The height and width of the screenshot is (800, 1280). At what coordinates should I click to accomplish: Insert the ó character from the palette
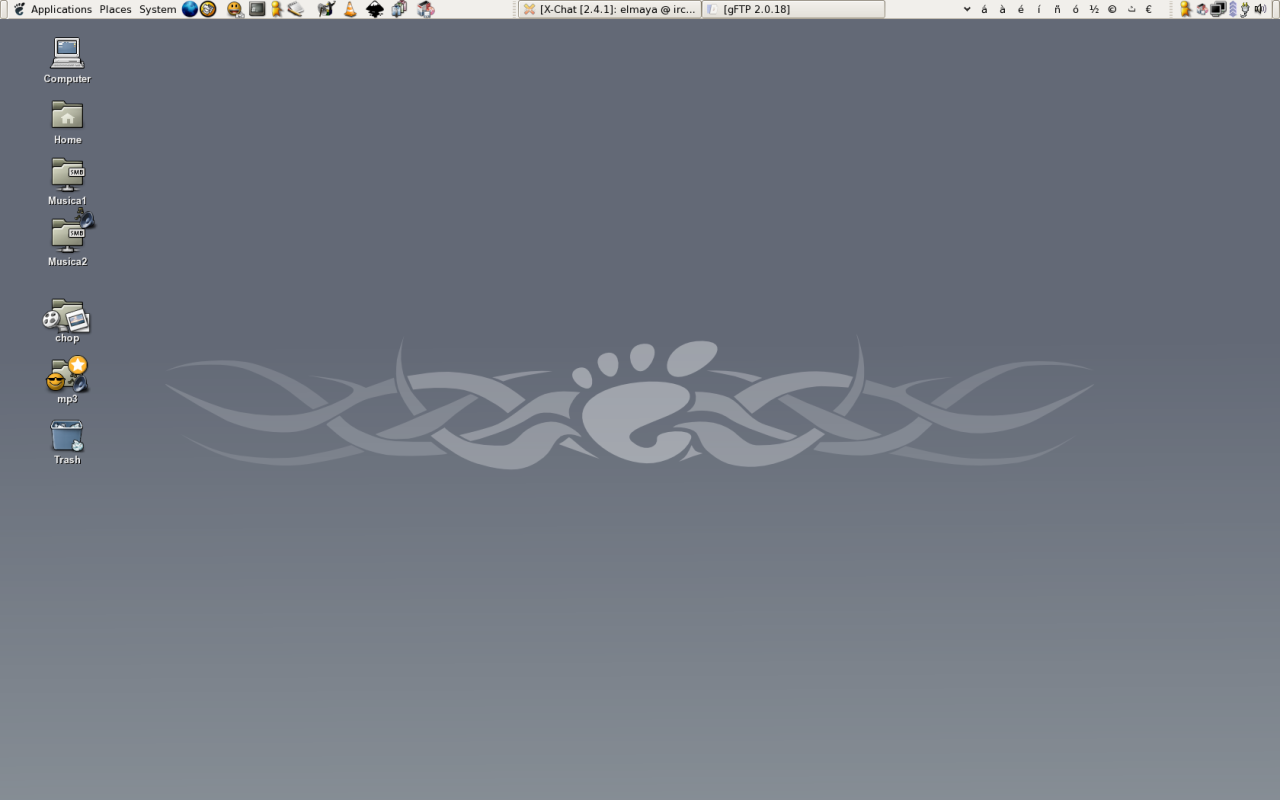pos(1075,9)
